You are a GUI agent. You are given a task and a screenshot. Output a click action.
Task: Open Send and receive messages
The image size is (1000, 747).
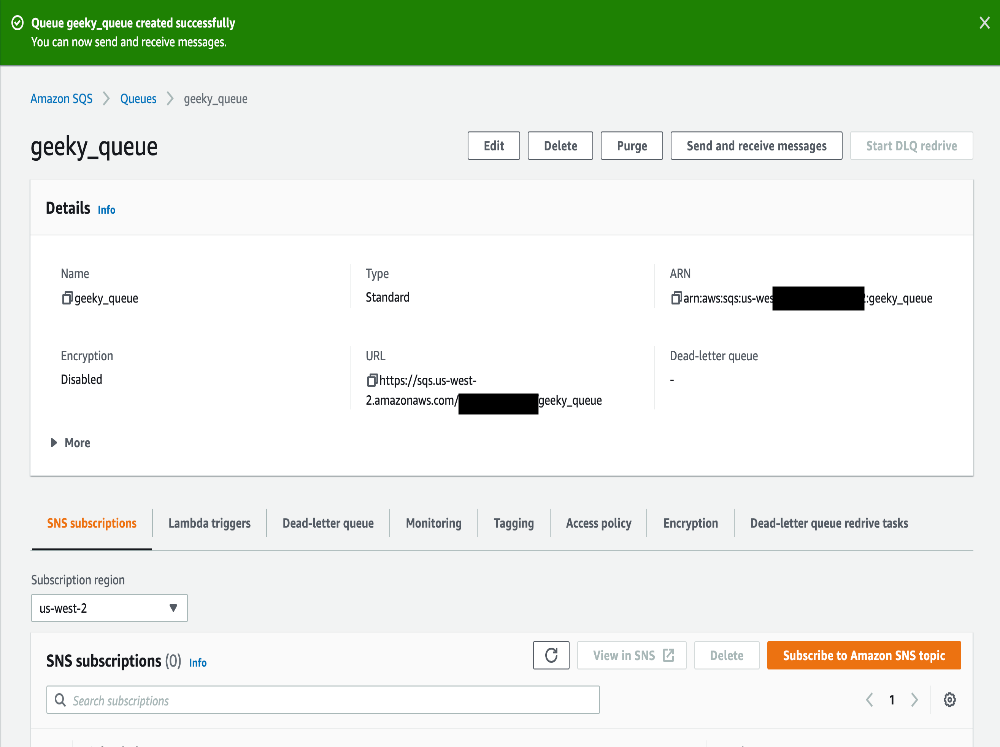[x=756, y=145]
